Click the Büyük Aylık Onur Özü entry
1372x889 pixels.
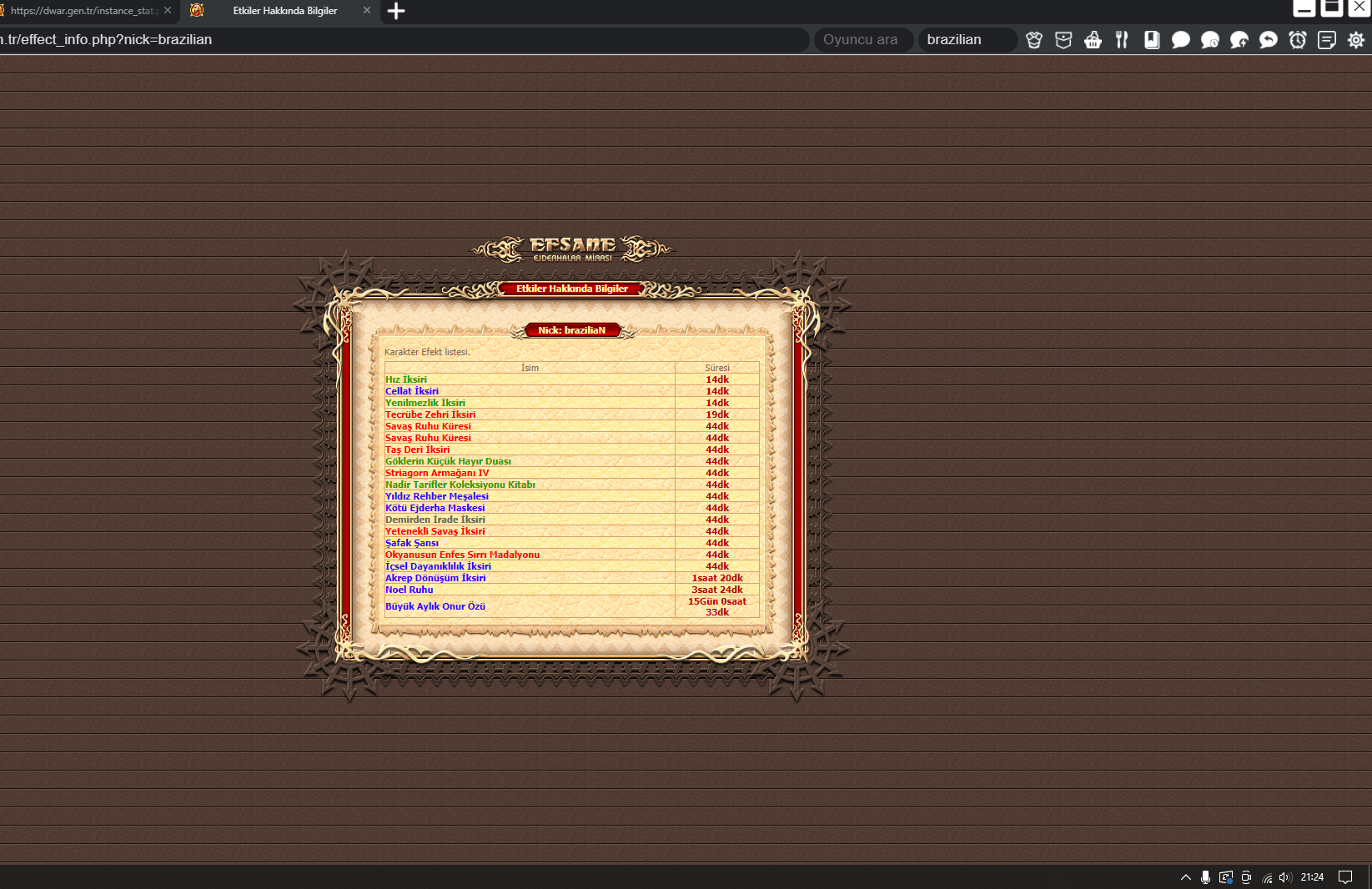point(435,606)
